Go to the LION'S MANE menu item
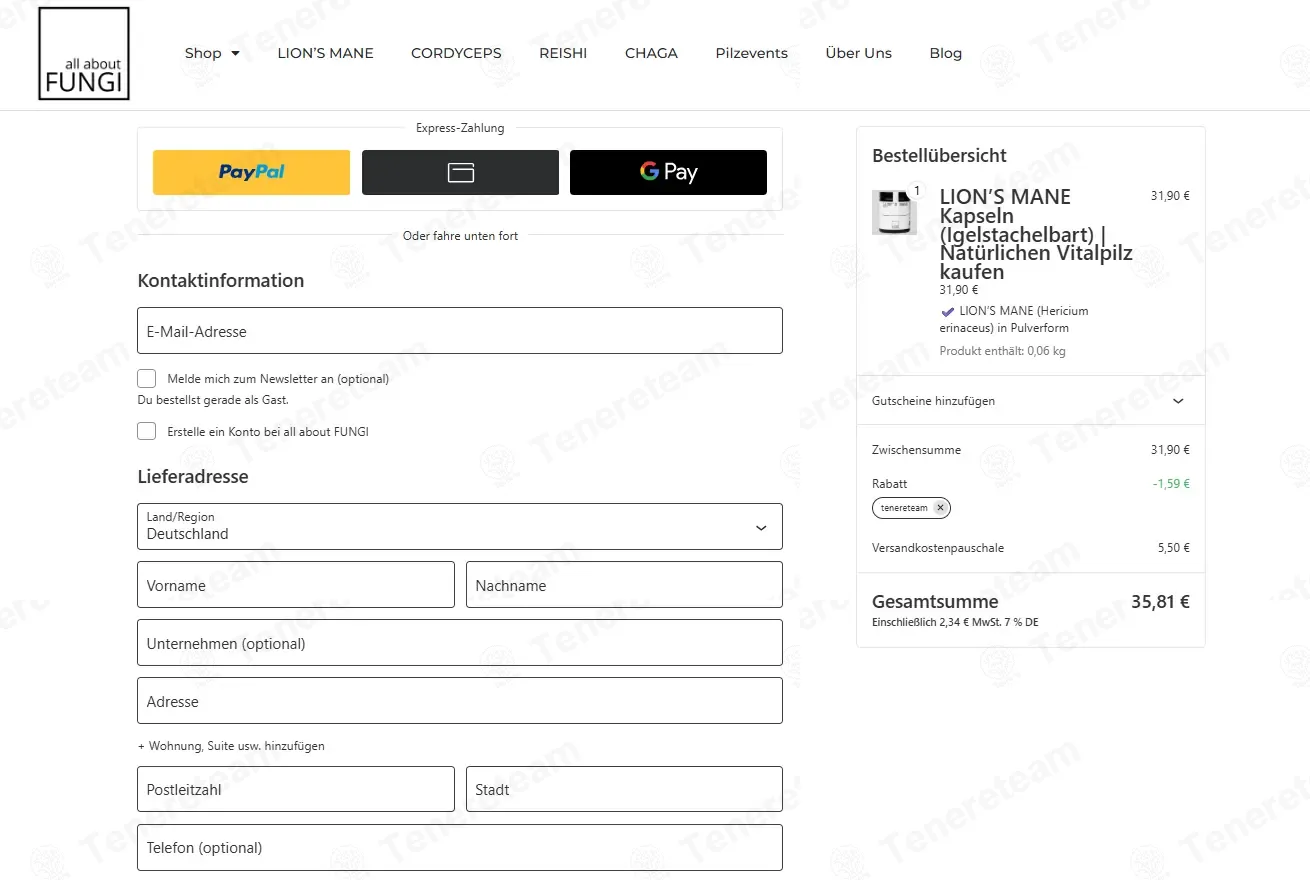The image size is (1310, 880). [x=325, y=53]
